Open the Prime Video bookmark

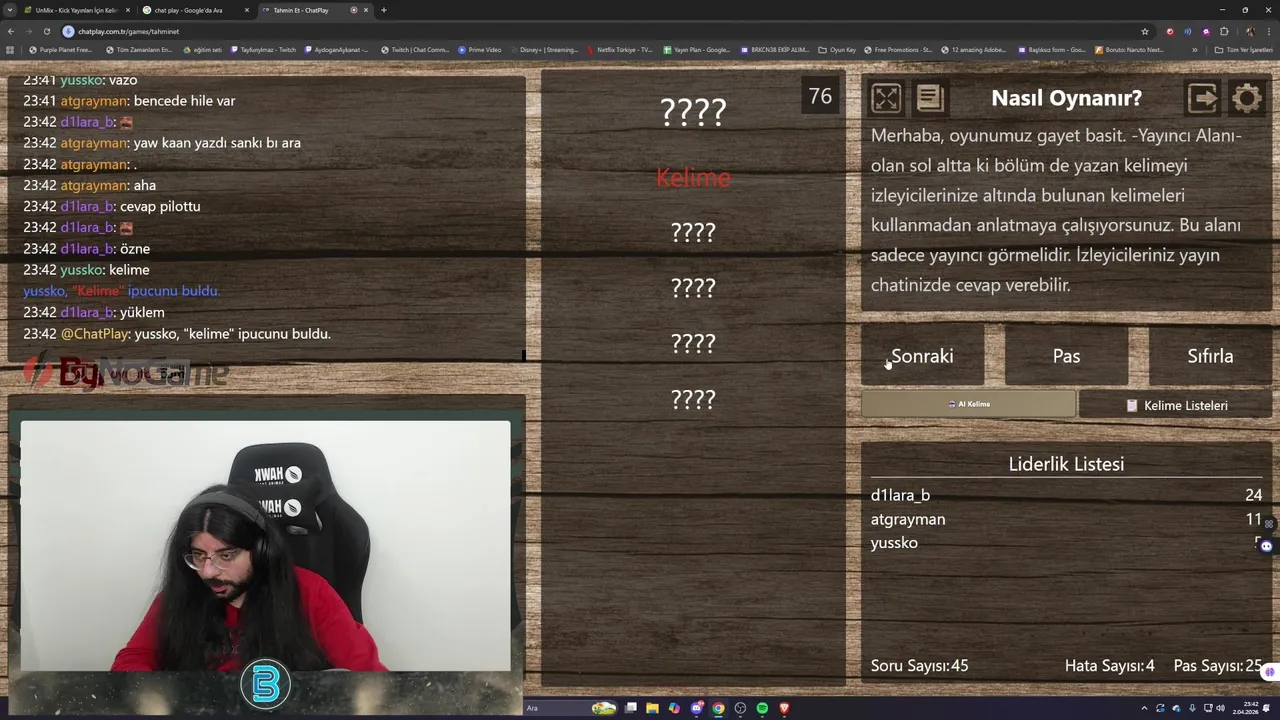click(479, 49)
